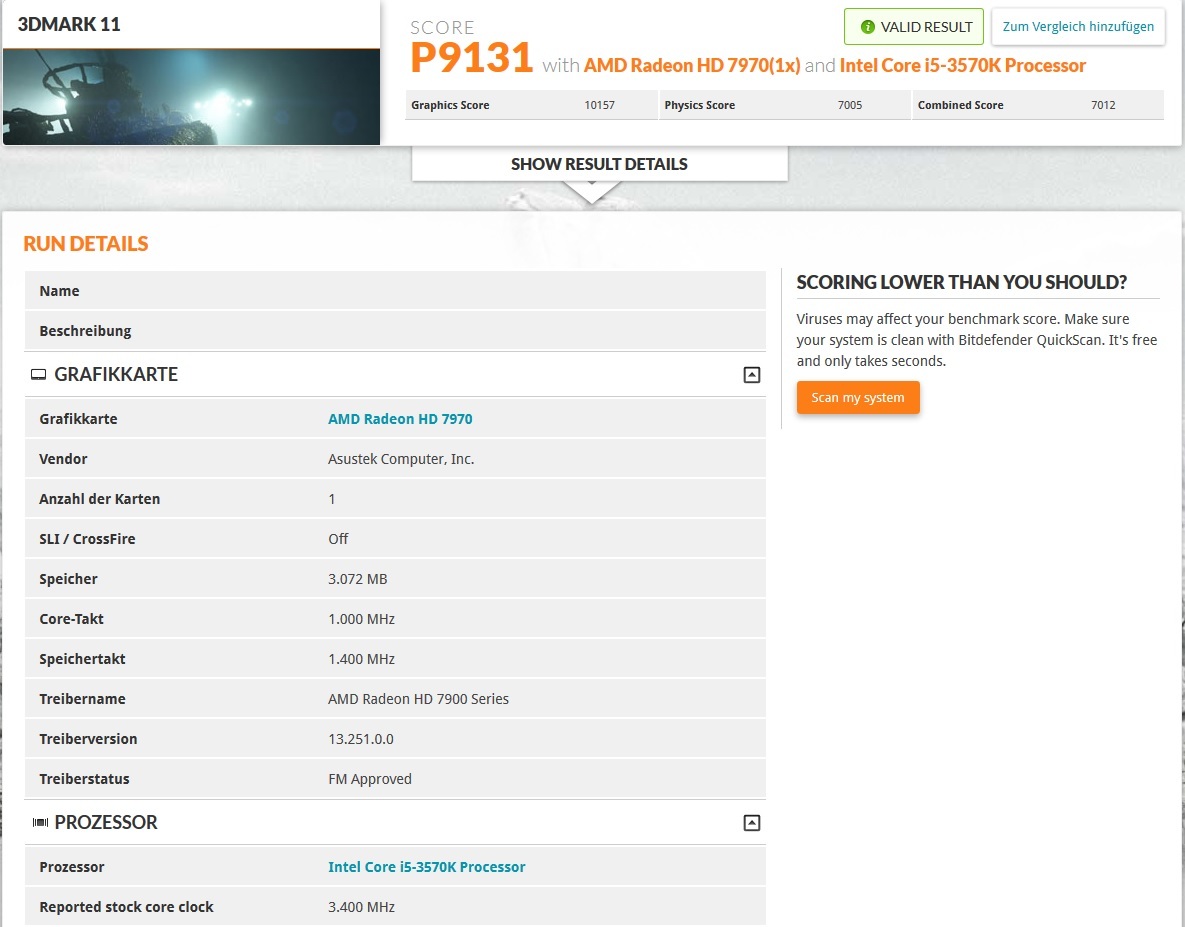Collapse the GRAFIKKARTE section
The width and height of the screenshot is (1185, 927).
(x=751, y=375)
